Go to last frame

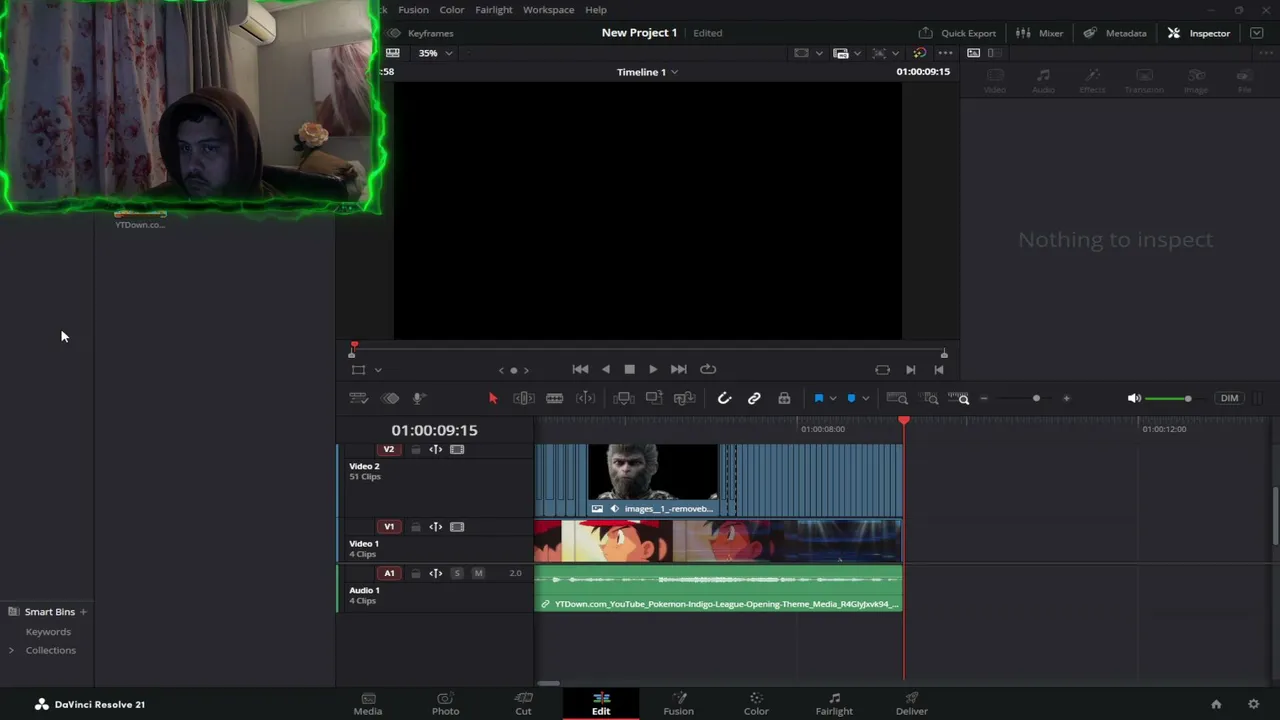tap(678, 369)
